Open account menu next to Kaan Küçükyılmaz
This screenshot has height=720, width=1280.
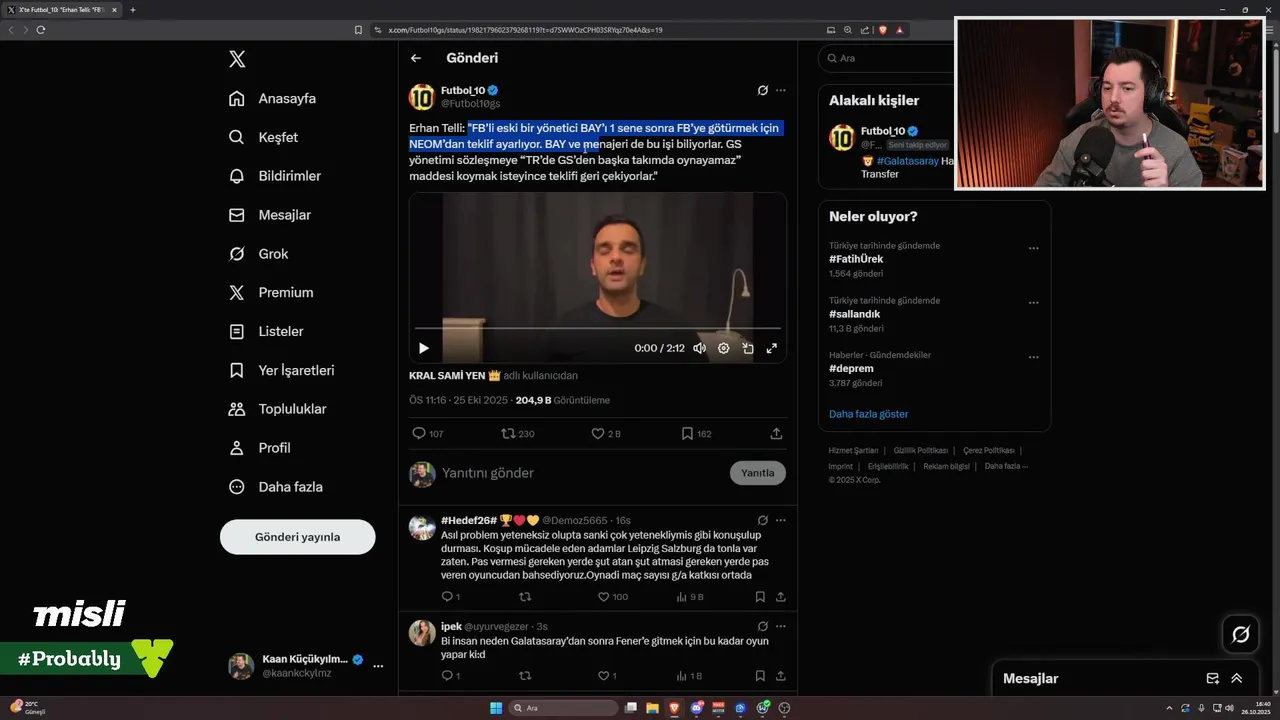(378, 666)
